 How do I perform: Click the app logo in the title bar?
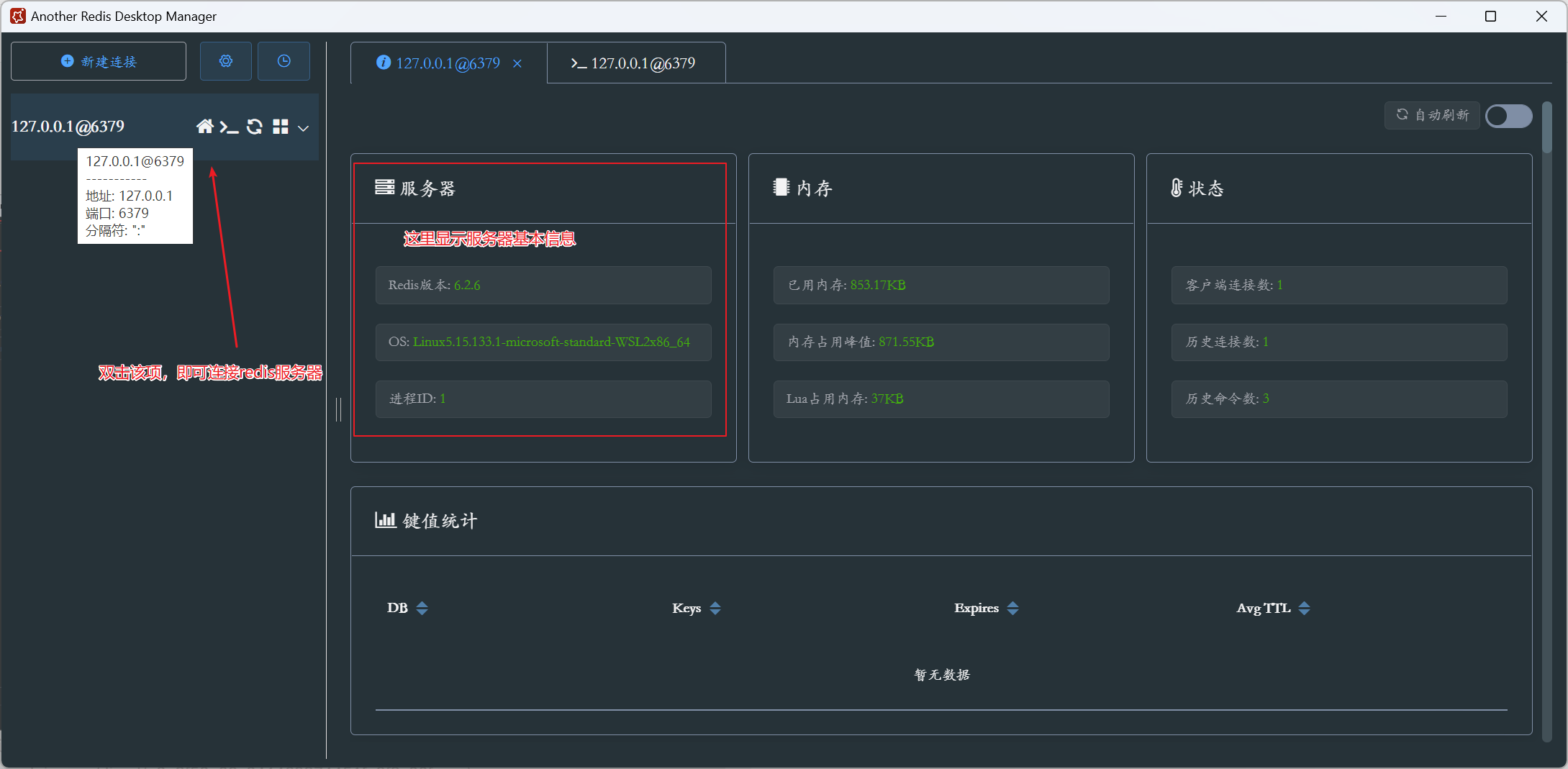[x=18, y=16]
